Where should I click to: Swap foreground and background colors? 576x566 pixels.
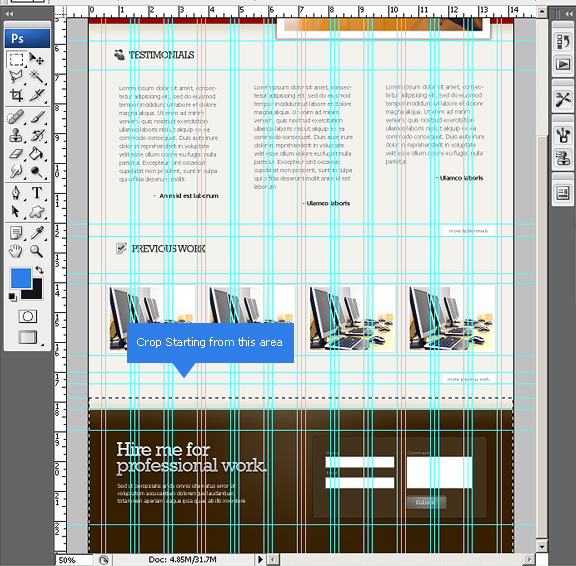(x=40, y=270)
